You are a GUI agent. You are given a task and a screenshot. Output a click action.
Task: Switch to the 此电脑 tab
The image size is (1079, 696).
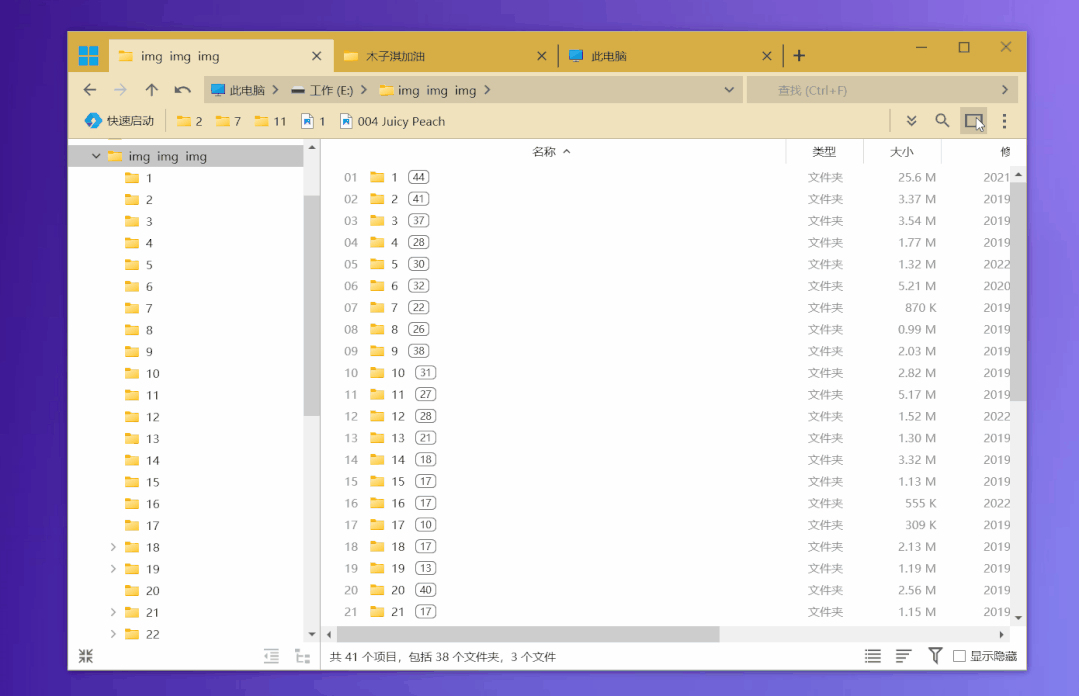669,56
